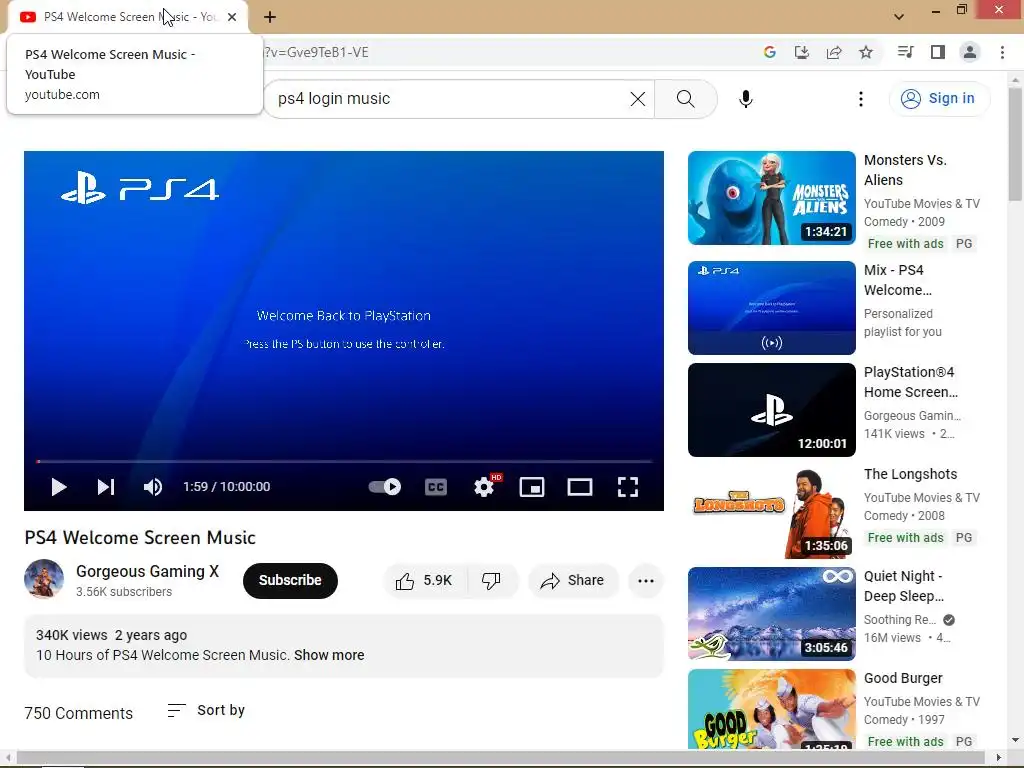The height and width of the screenshot is (768, 1024).
Task: Click the search magnifier button
Action: coord(686,99)
